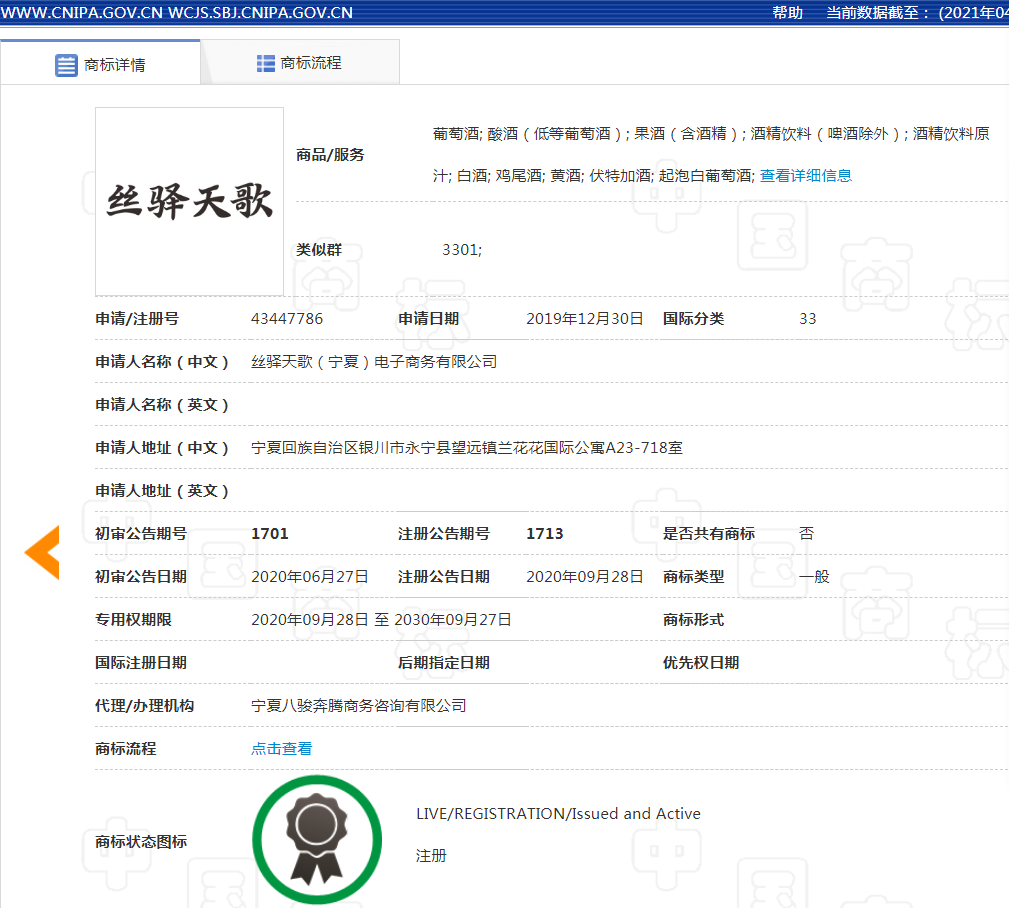Click the 商标详情 tab list icon
Viewport: 1009px width, 908px height.
click(66, 65)
